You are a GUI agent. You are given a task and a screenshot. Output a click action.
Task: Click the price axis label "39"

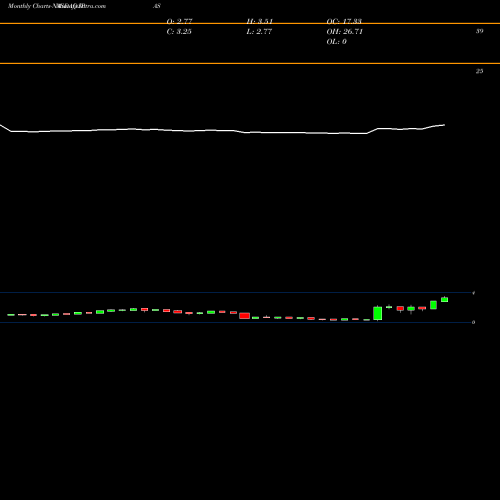[x=479, y=31]
